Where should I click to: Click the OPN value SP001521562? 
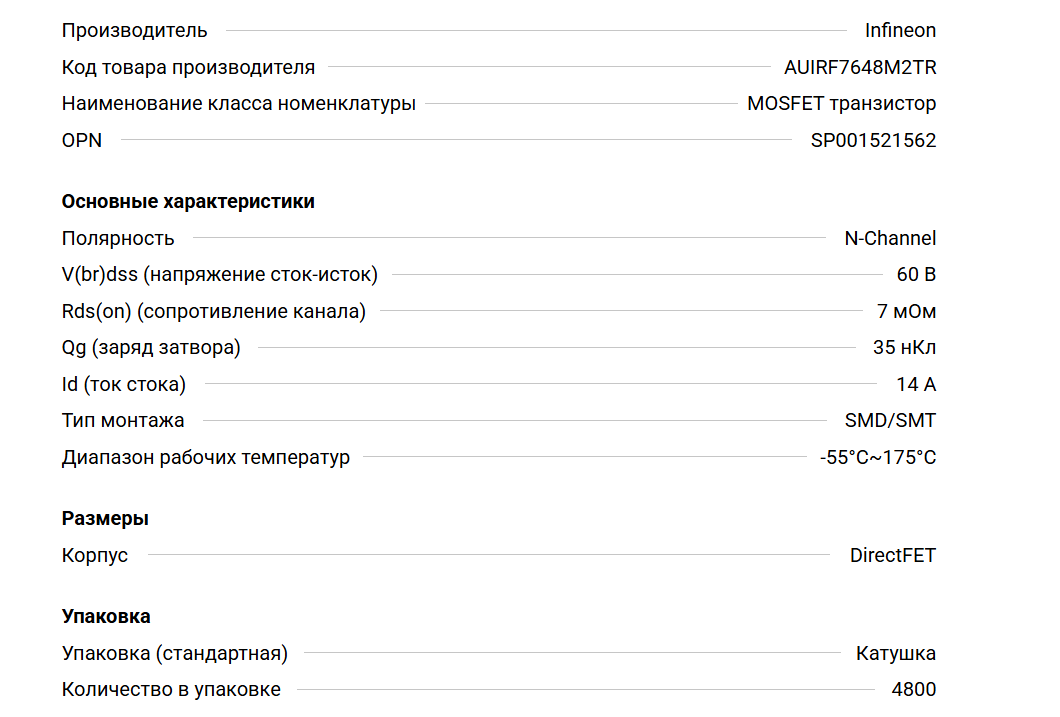873,140
